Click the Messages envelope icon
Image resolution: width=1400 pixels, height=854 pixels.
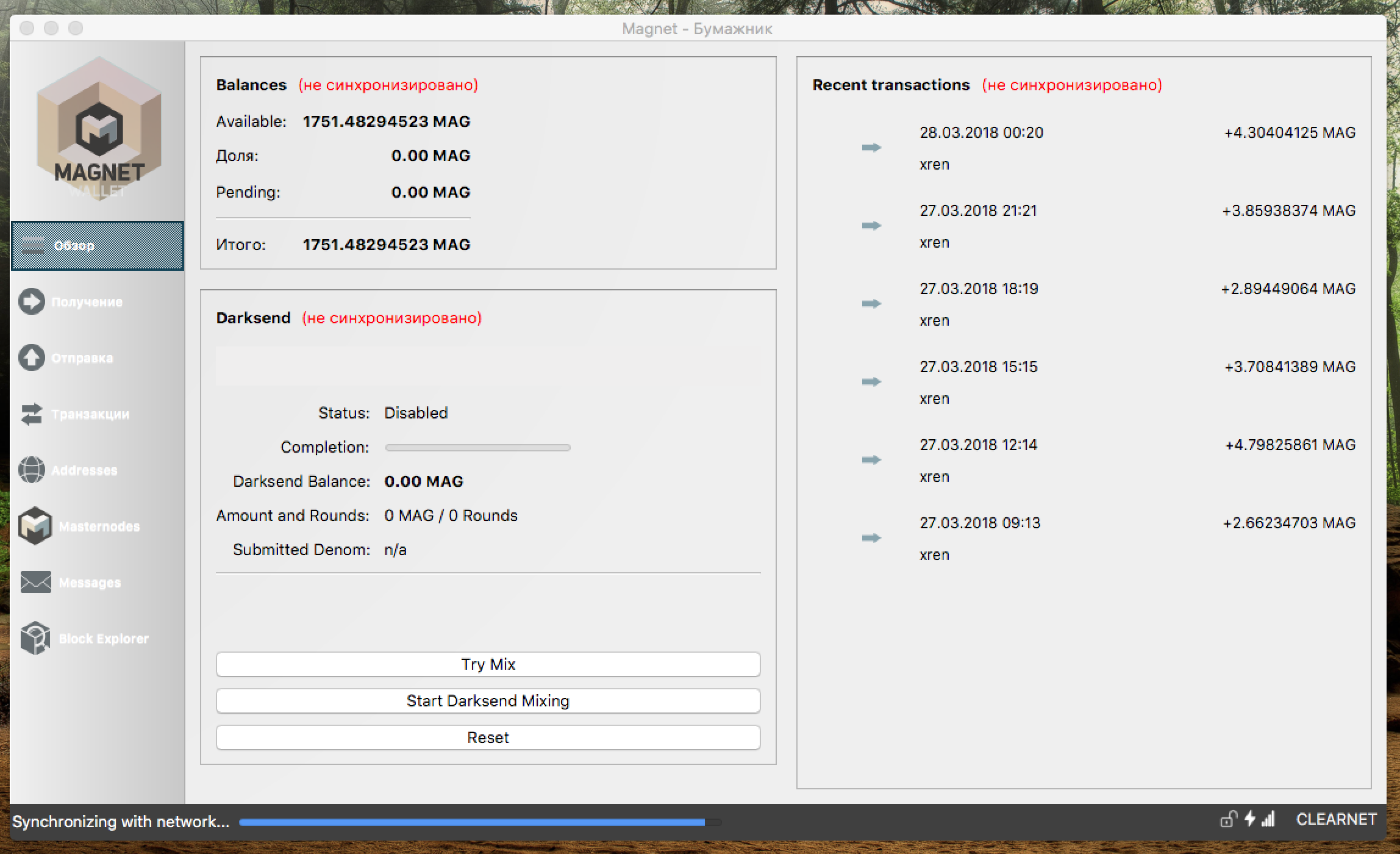[x=35, y=582]
